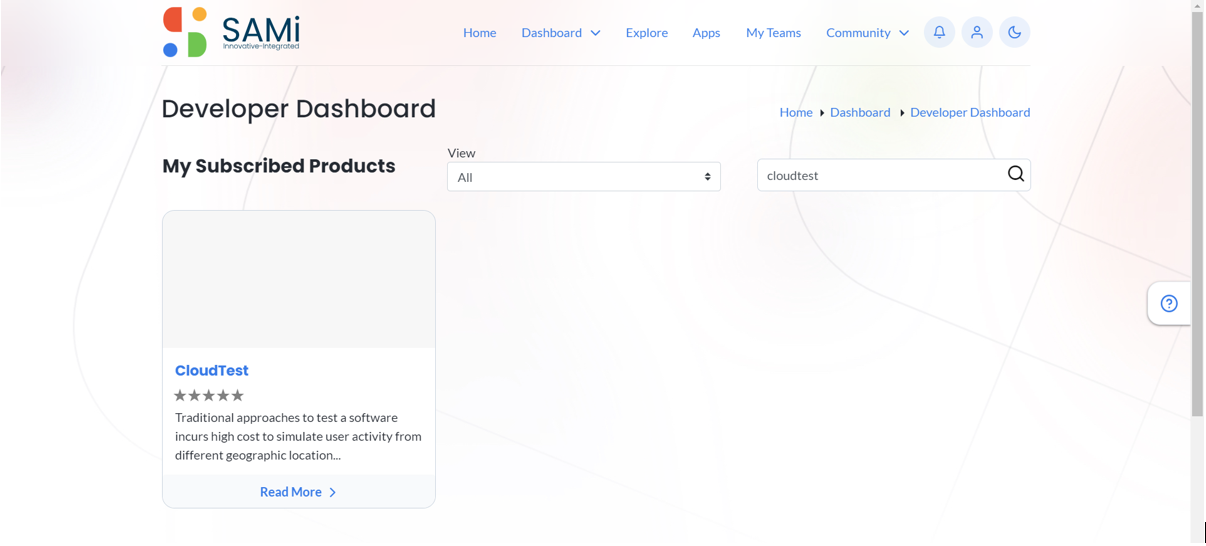Image resolution: width=1206 pixels, height=546 pixels.
Task: Open the user profile icon
Action: 977,32
